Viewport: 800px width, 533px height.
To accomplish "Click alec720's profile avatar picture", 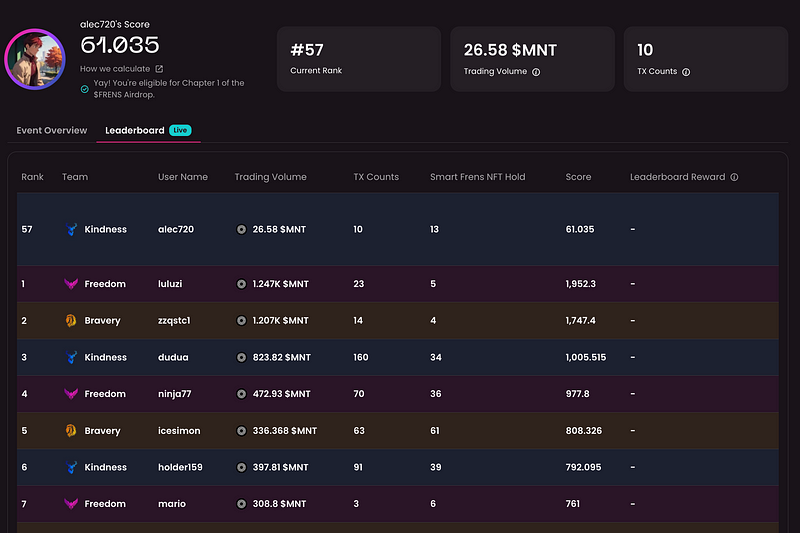I will tap(35, 59).
